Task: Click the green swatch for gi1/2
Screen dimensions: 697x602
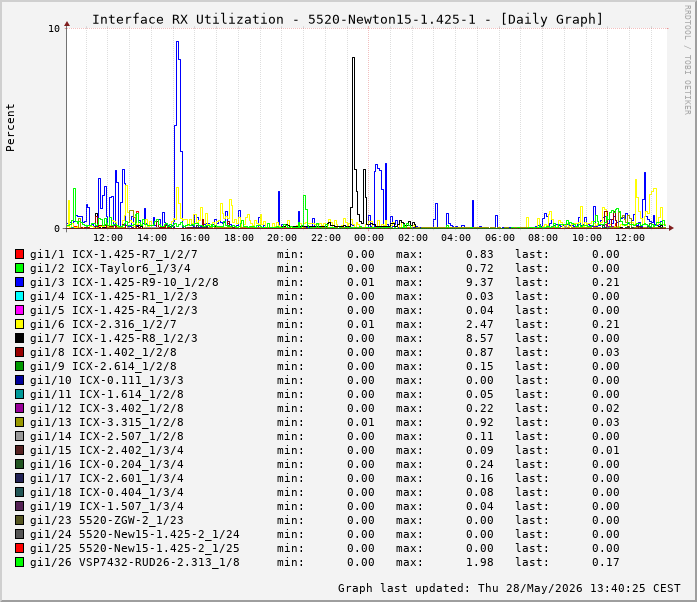Action: 19,268
